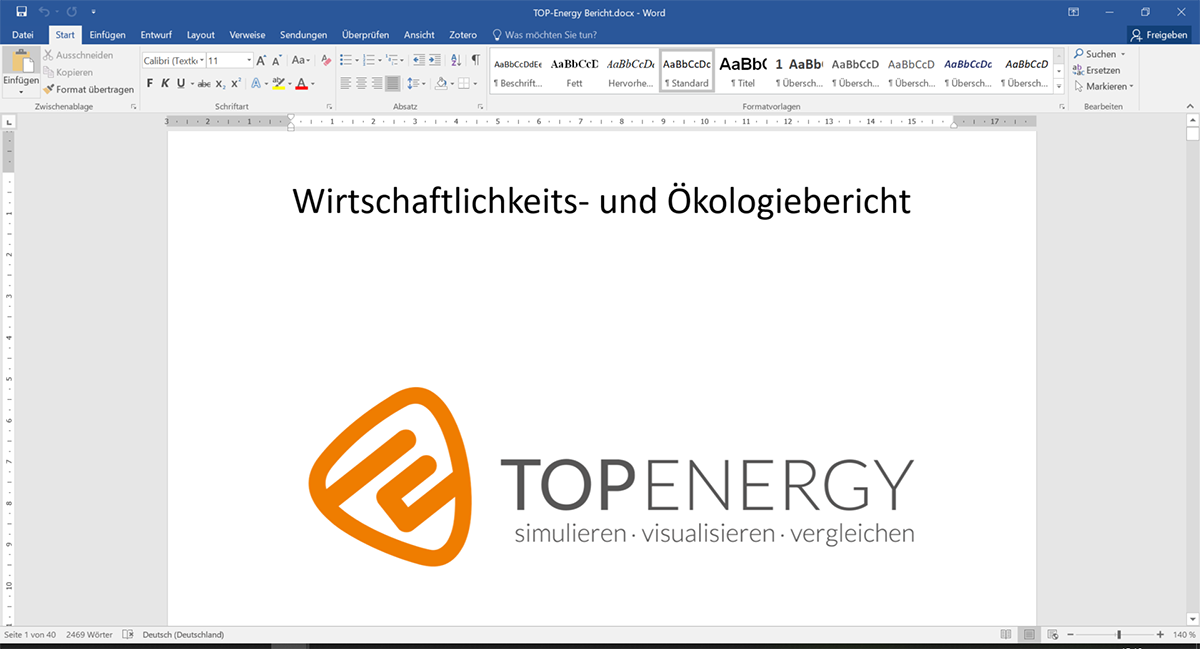The image size is (1200, 649).
Task: Zoom in with the plus button
Action: [x=1160, y=635]
